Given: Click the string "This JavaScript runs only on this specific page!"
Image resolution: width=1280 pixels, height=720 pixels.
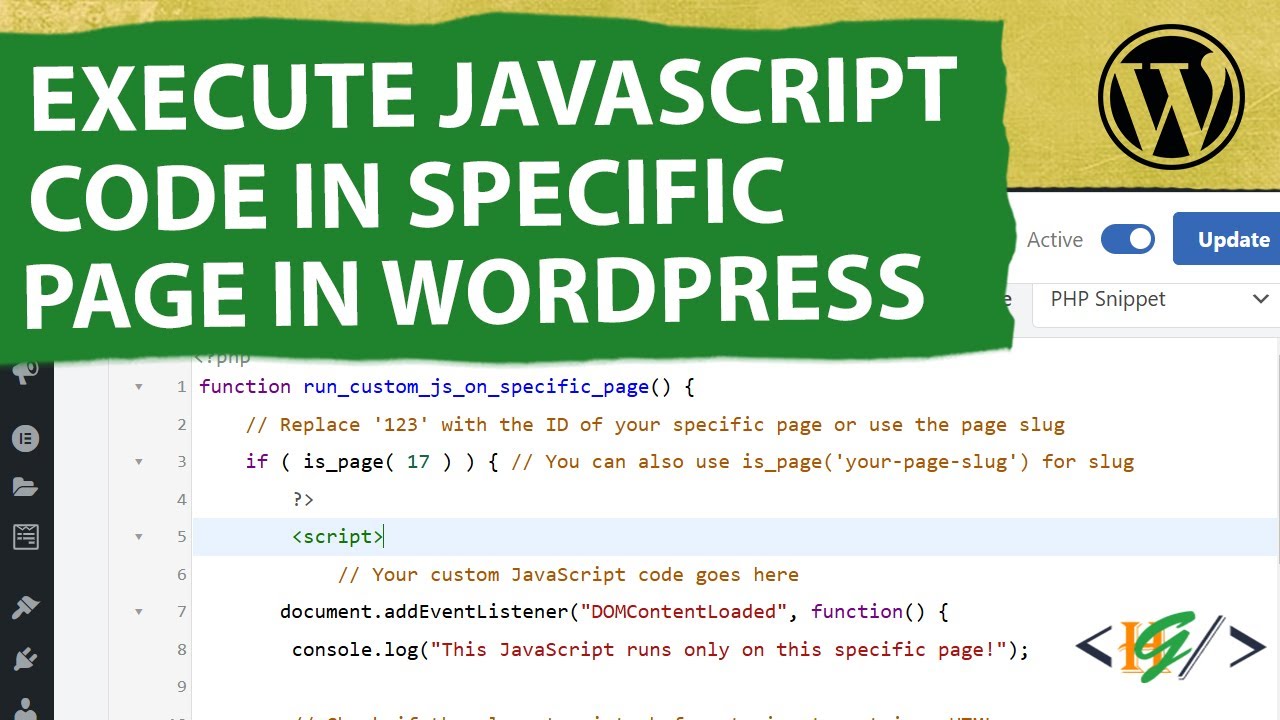Looking at the screenshot, I should (718, 649).
